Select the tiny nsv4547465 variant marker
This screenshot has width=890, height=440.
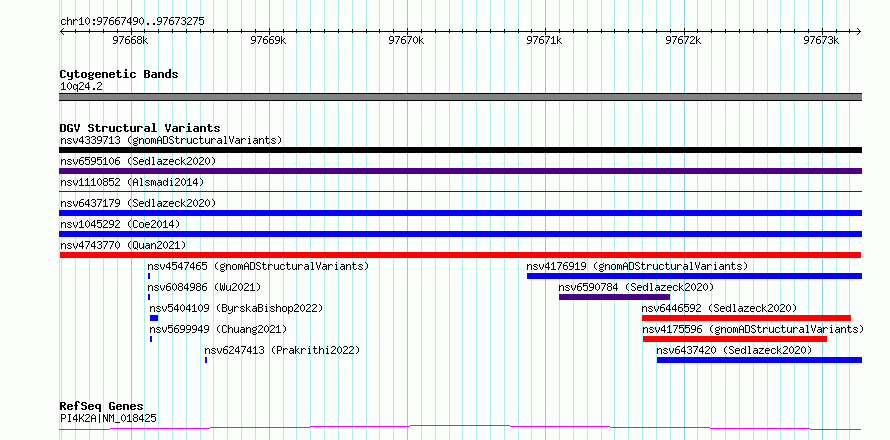[x=149, y=276]
